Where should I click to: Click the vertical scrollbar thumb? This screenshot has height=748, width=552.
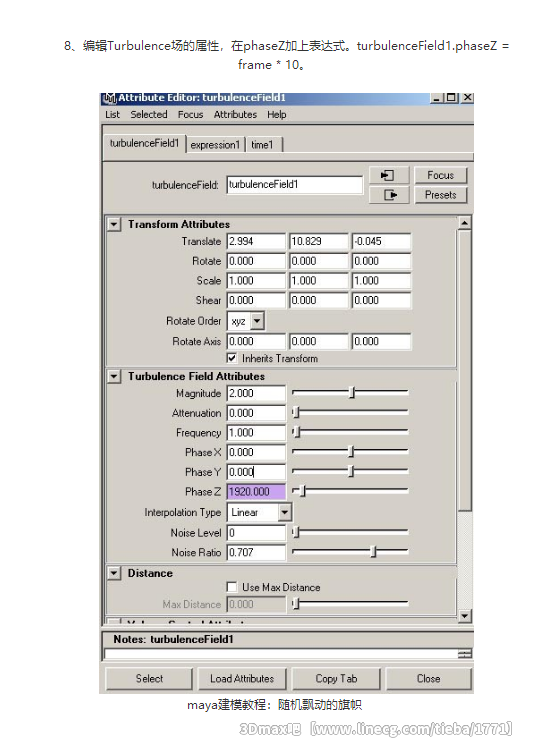(x=464, y=370)
